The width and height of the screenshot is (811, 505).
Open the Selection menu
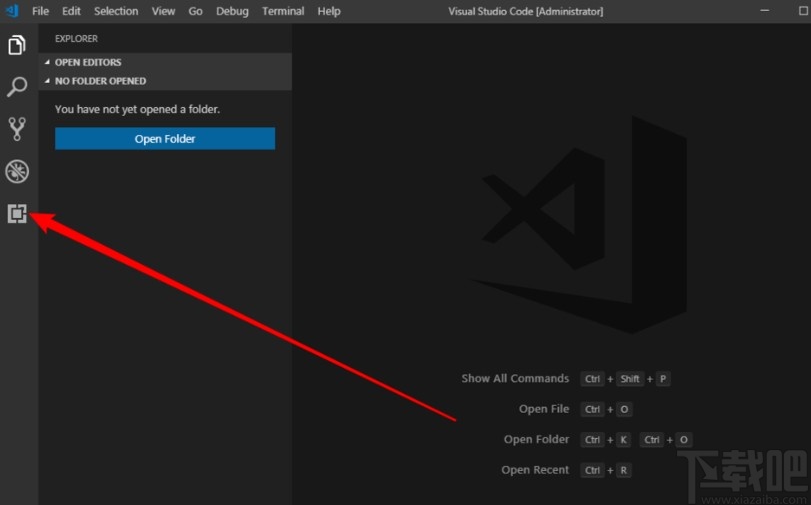click(x=116, y=11)
